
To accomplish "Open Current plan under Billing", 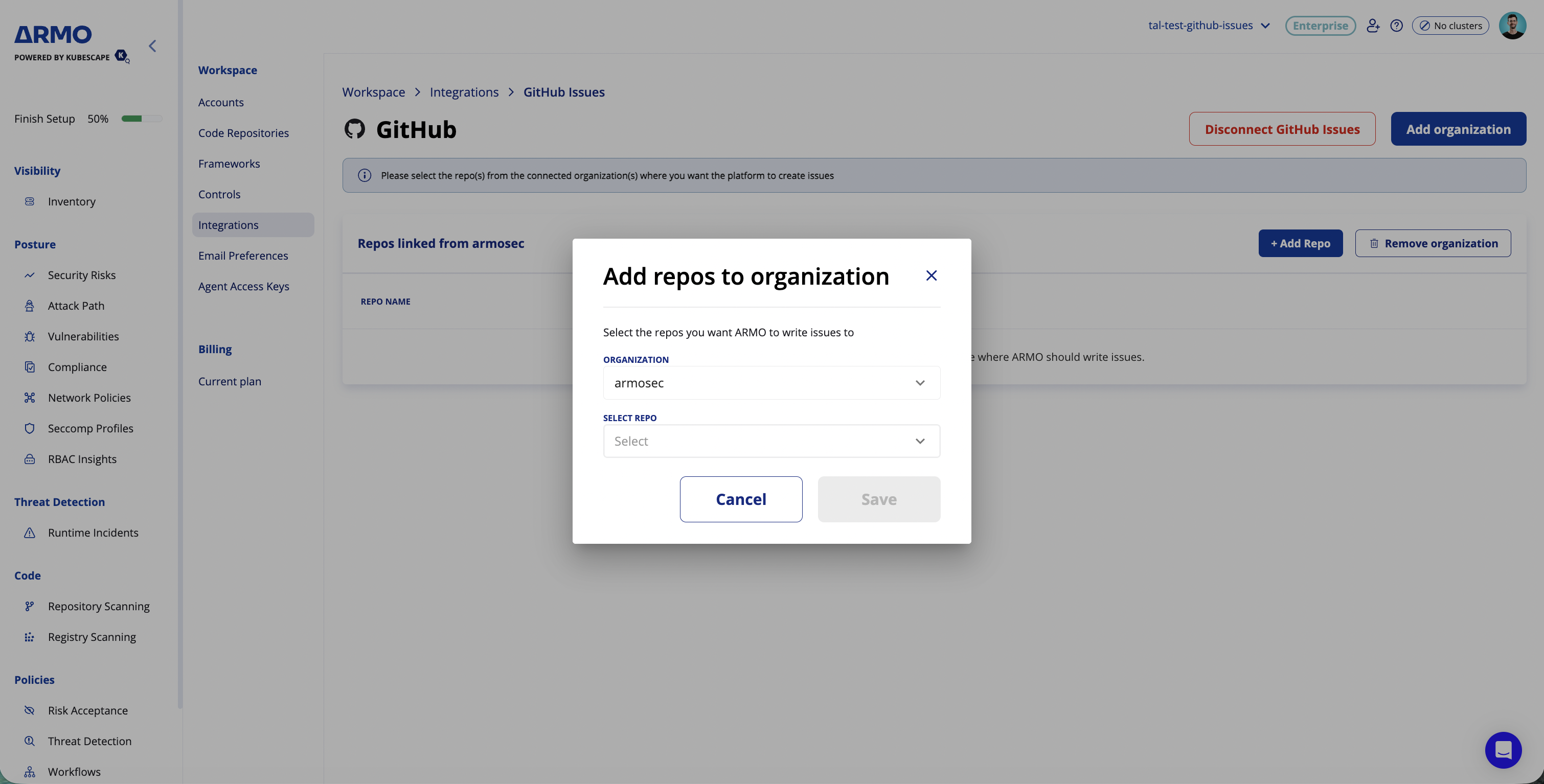I will pyautogui.click(x=230, y=382).
